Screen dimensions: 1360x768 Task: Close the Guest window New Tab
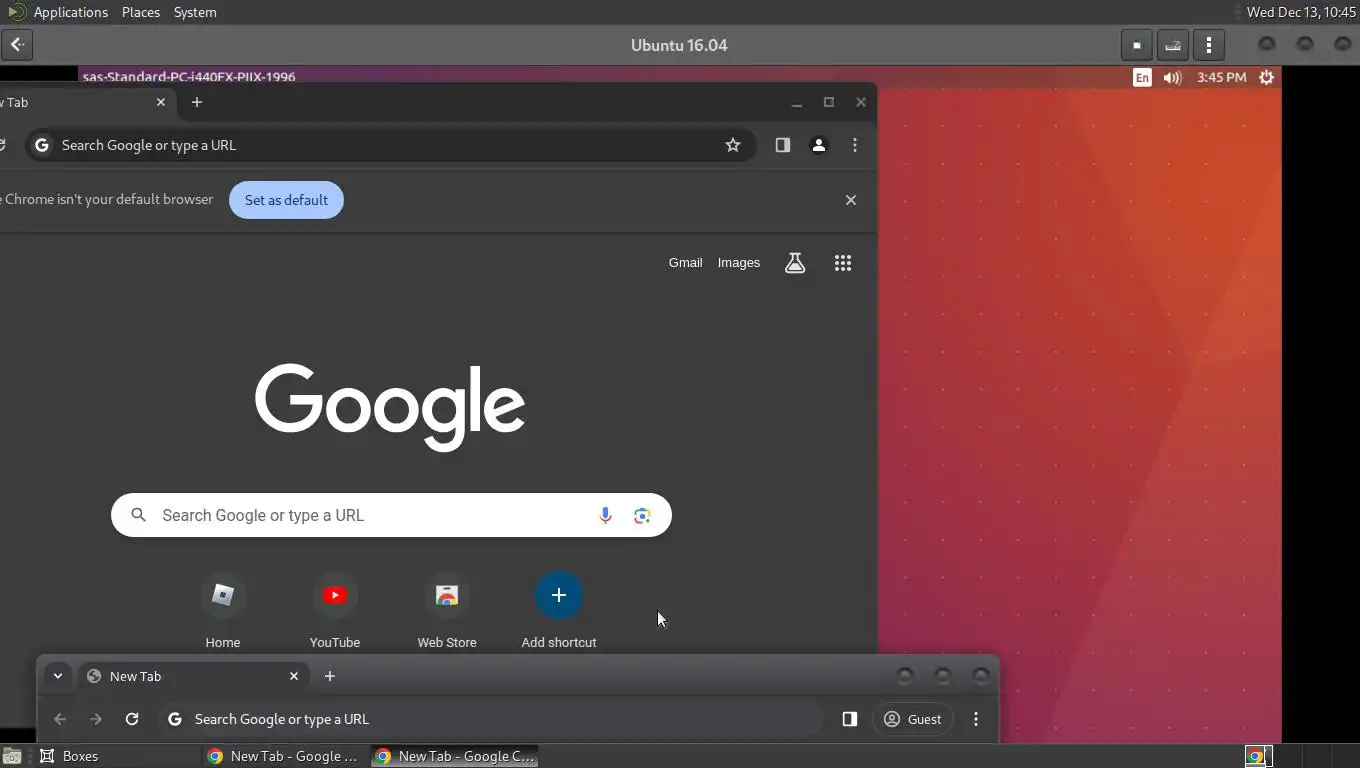click(294, 676)
